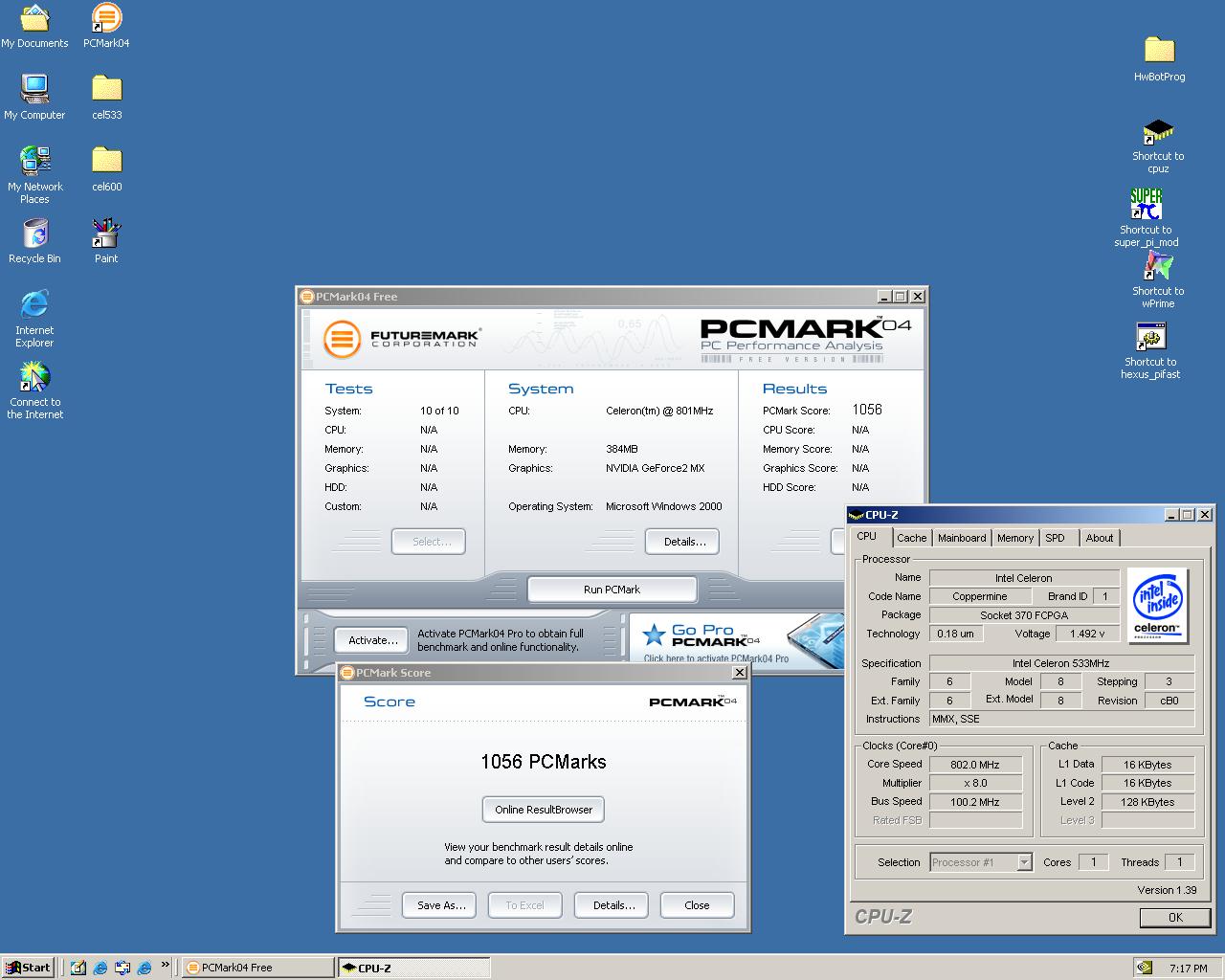The image size is (1225, 980).
Task: Select the Shortcut to wPrime icon
Action: (1158, 280)
